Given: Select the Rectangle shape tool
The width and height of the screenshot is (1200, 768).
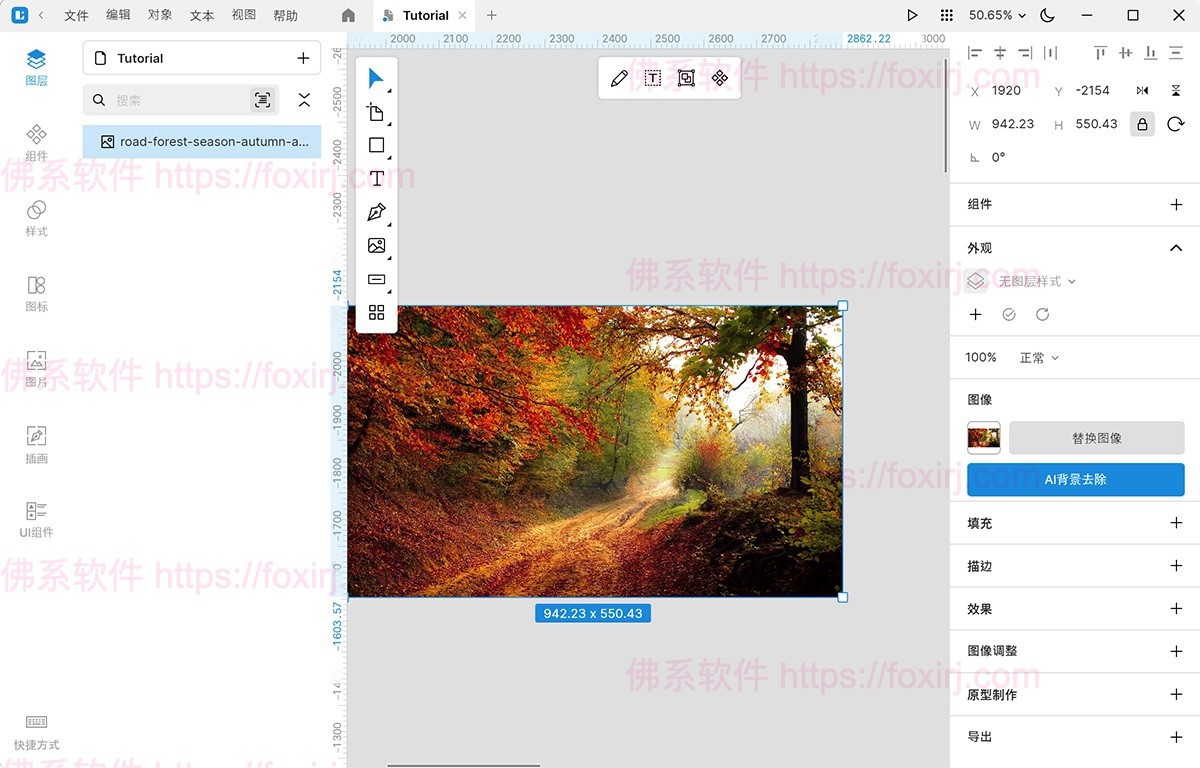Looking at the screenshot, I should 376,146.
